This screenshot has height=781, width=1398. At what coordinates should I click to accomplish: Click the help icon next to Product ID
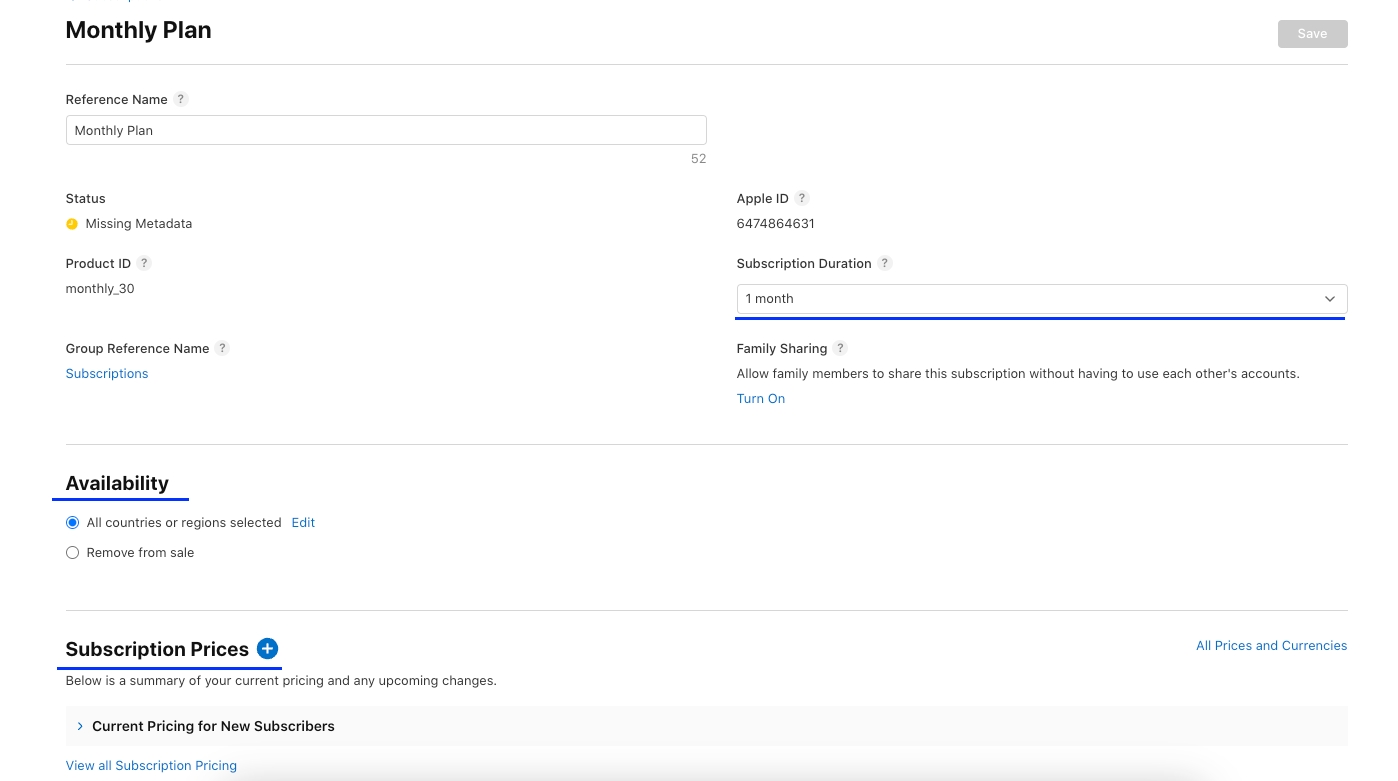pos(144,263)
